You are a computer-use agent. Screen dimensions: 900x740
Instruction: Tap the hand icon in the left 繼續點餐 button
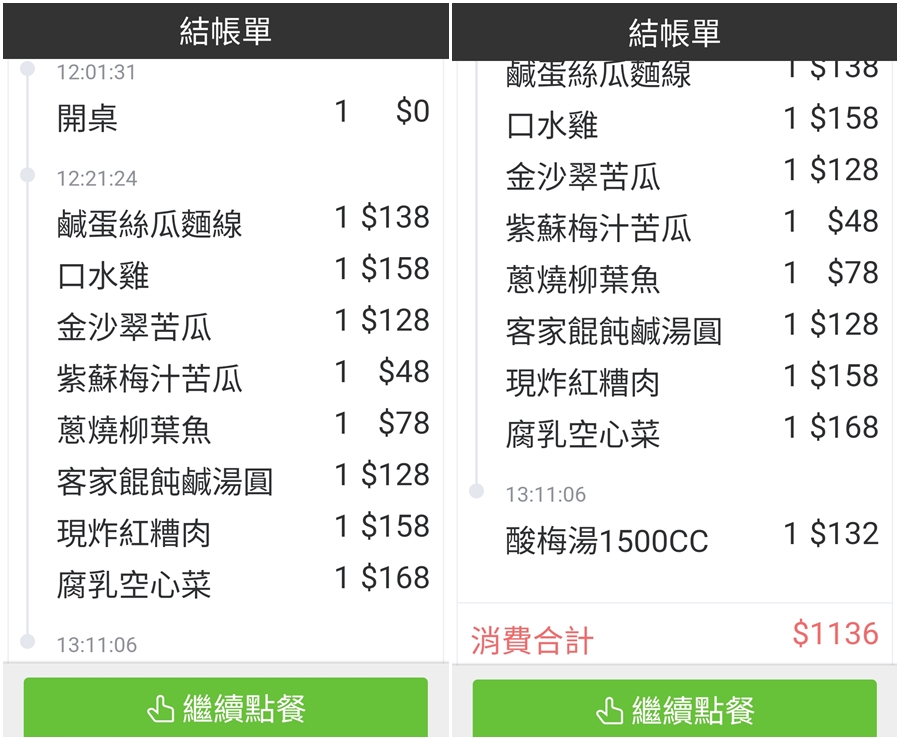[160, 710]
